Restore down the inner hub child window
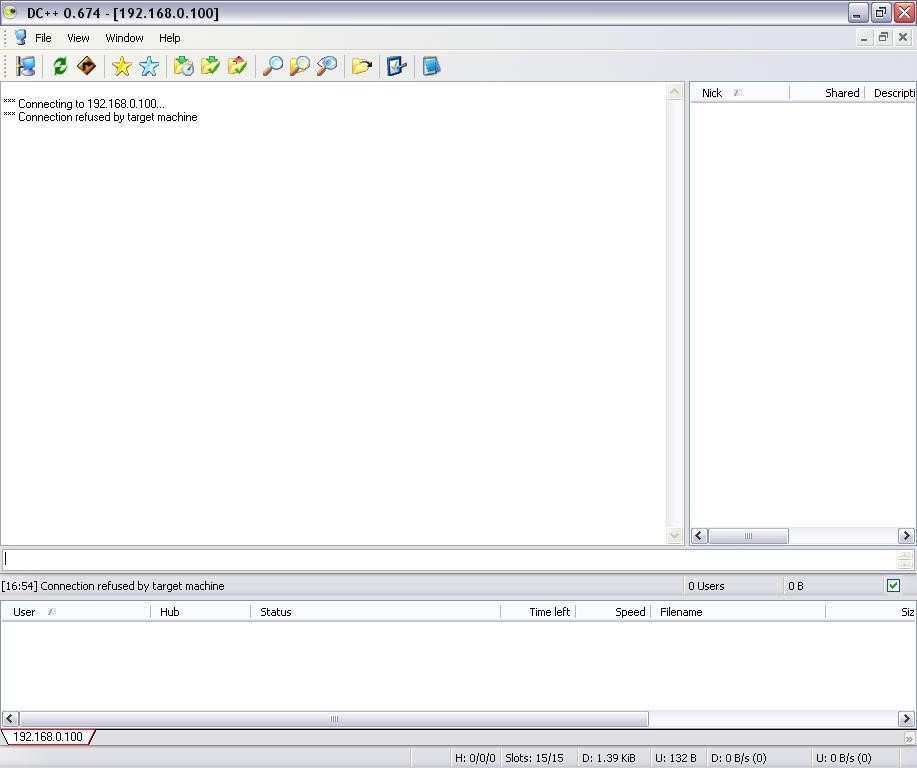The image size is (917, 768). tap(883, 38)
